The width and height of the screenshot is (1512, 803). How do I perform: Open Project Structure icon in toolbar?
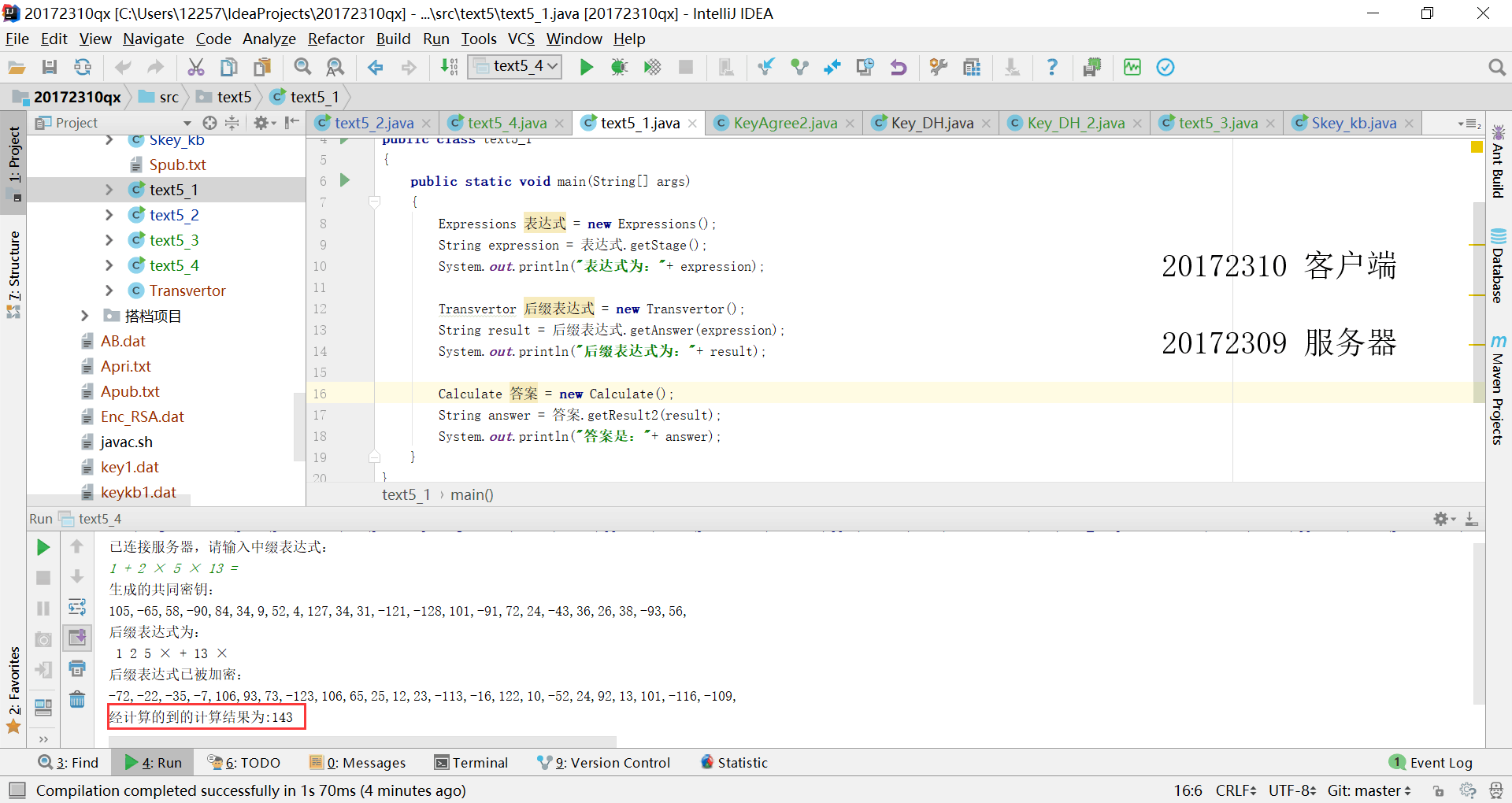(972, 68)
